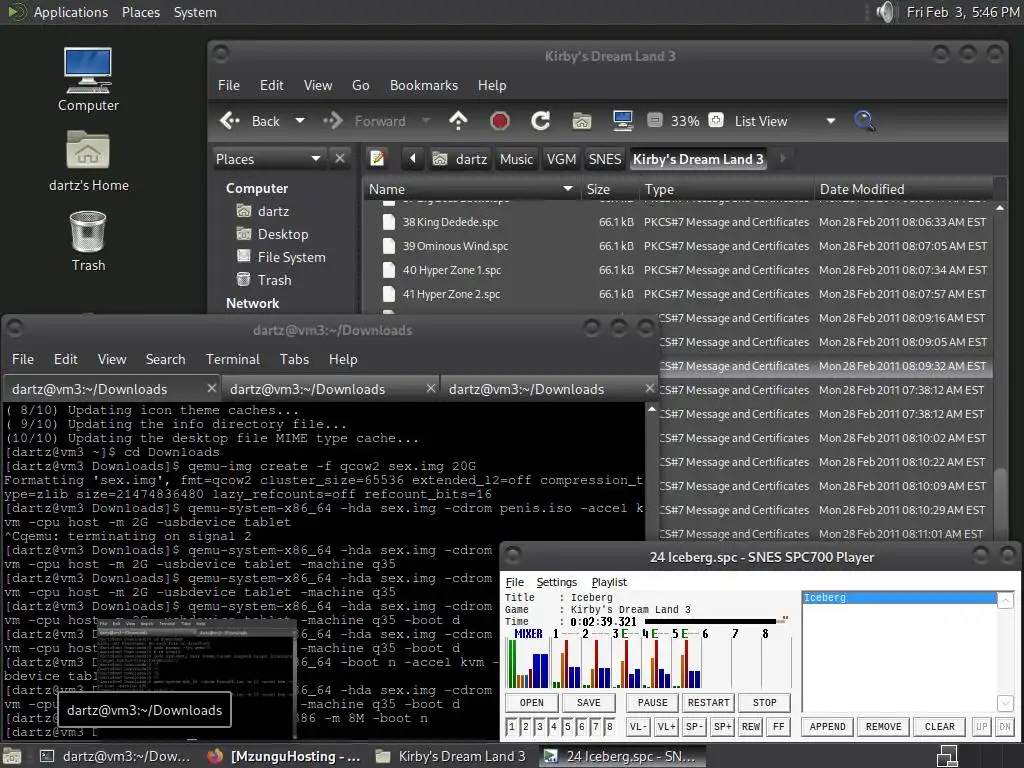The height and width of the screenshot is (768, 1024).
Task: Toggle channel 4 in the SPC player
Action: click(x=554, y=726)
